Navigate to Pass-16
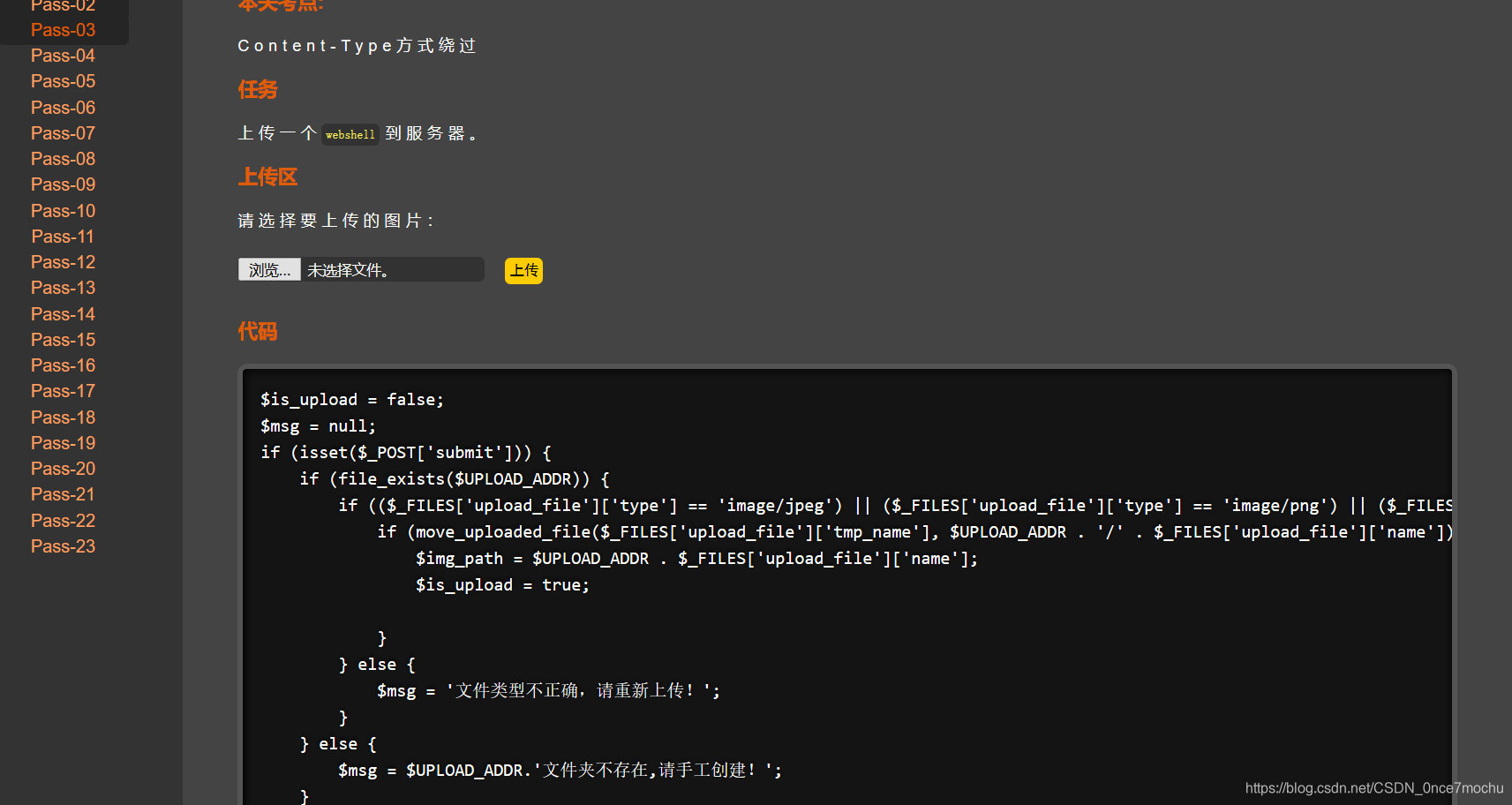 (63, 365)
